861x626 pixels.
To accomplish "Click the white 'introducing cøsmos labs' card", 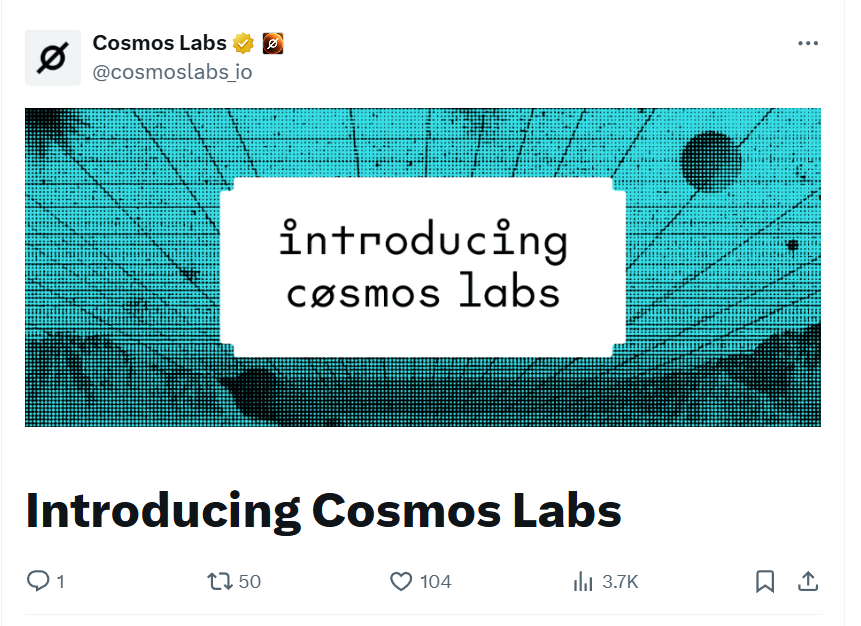I will 423,267.
